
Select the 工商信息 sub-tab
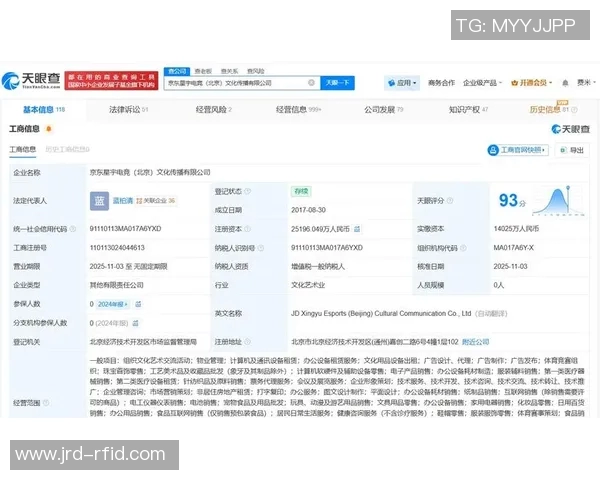pos(23,150)
